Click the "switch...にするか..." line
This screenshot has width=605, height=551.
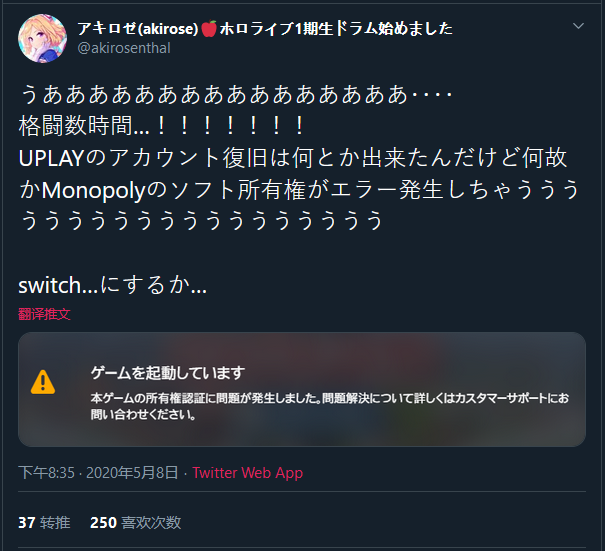113,286
